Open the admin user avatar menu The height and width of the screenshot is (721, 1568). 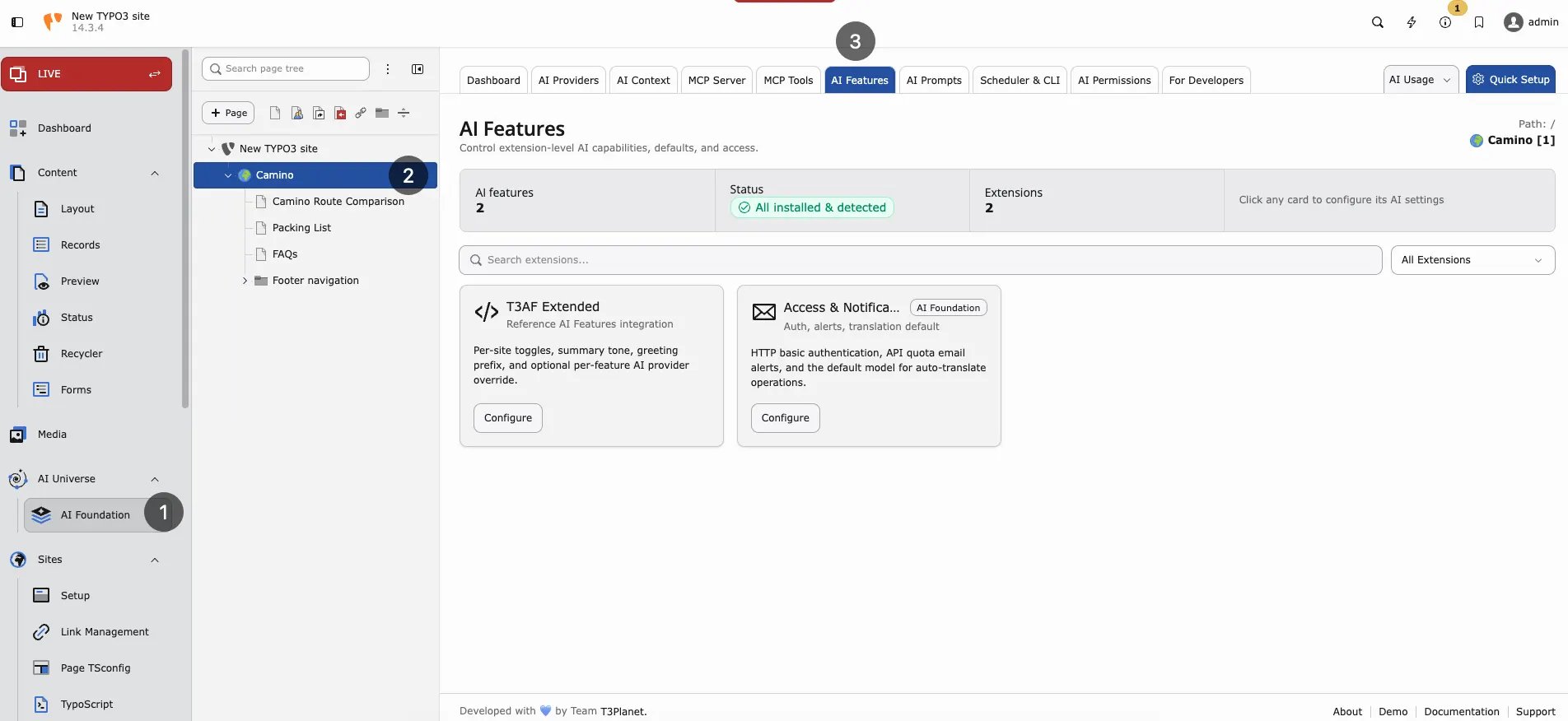1531,22
